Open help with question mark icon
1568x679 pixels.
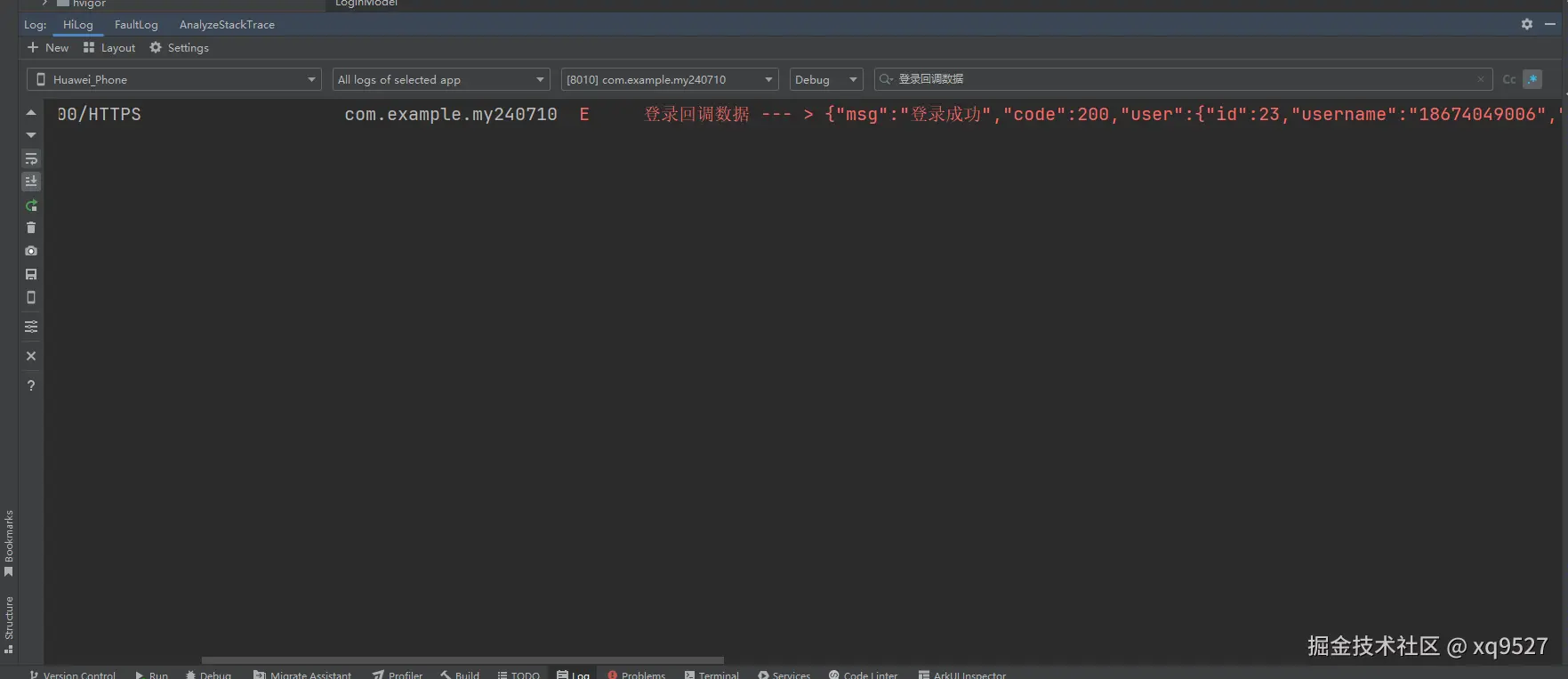31,385
